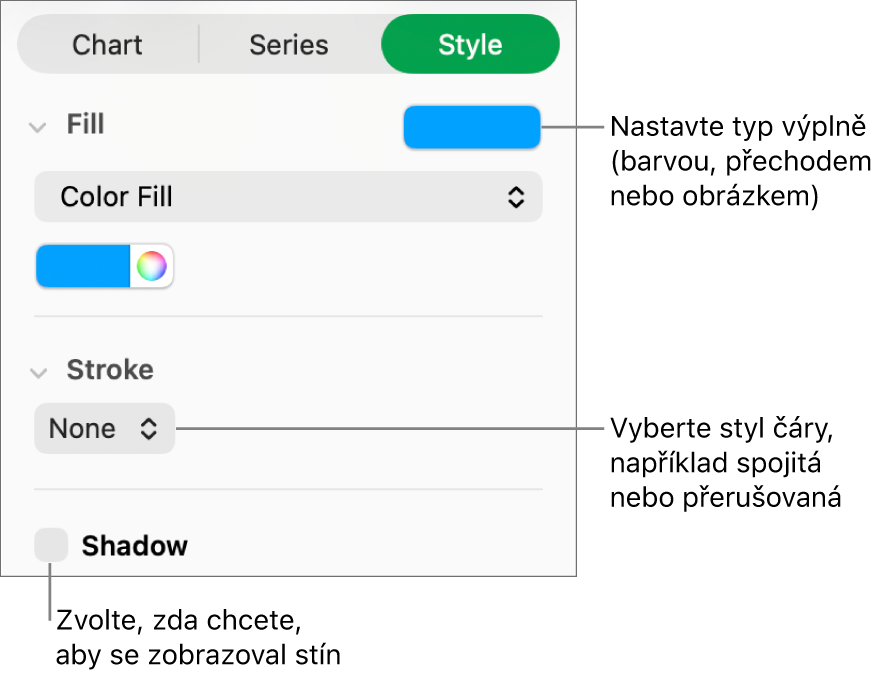Switch to the Chart tab
Image resolution: width=884 pixels, height=673 pixels.
pyautogui.click(x=107, y=44)
